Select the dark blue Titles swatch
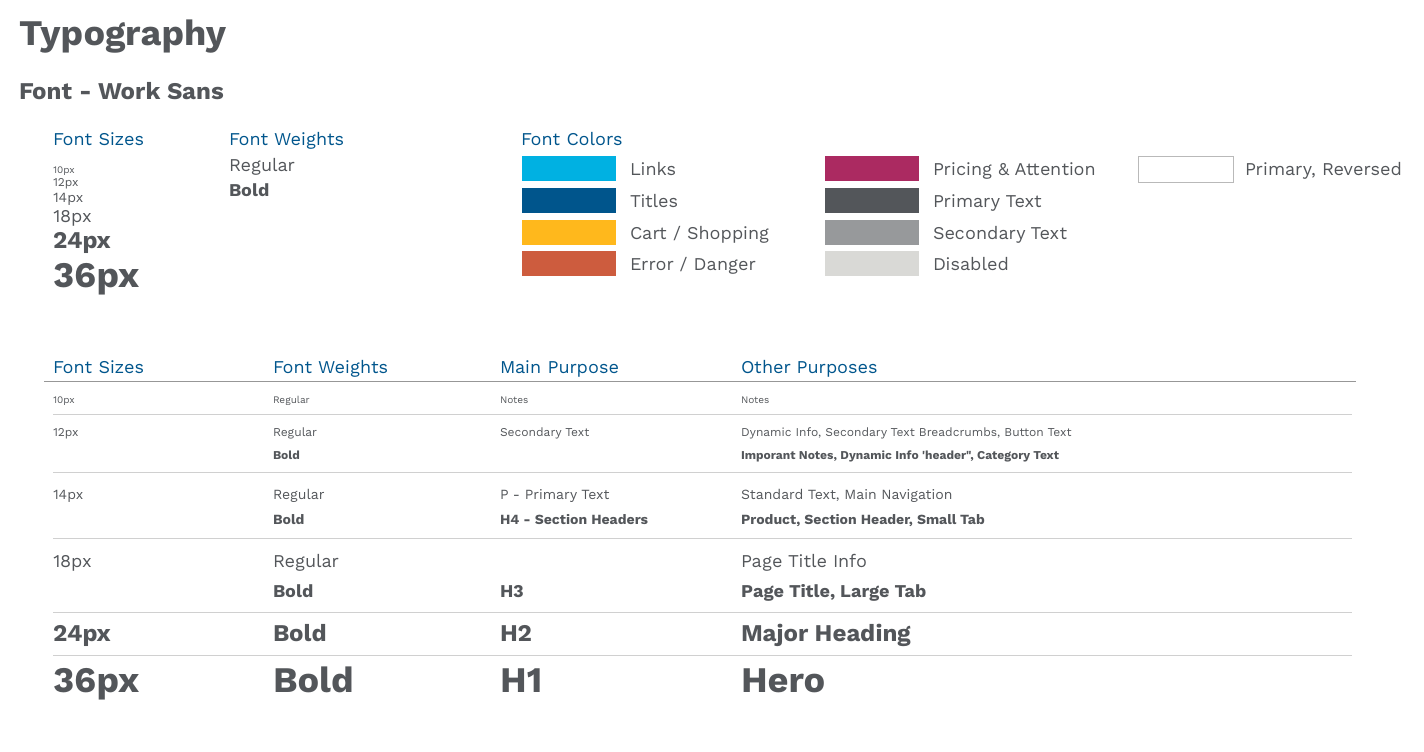The image size is (1424, 752). click(569, 201)
